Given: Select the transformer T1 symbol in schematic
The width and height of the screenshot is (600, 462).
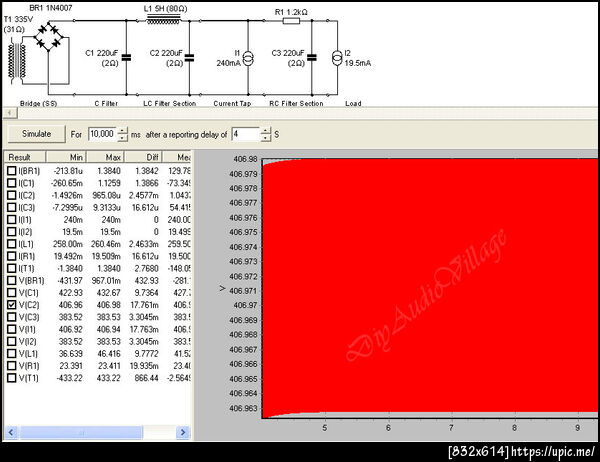Looking at the screenshot, I should click(x=17, y=61).
